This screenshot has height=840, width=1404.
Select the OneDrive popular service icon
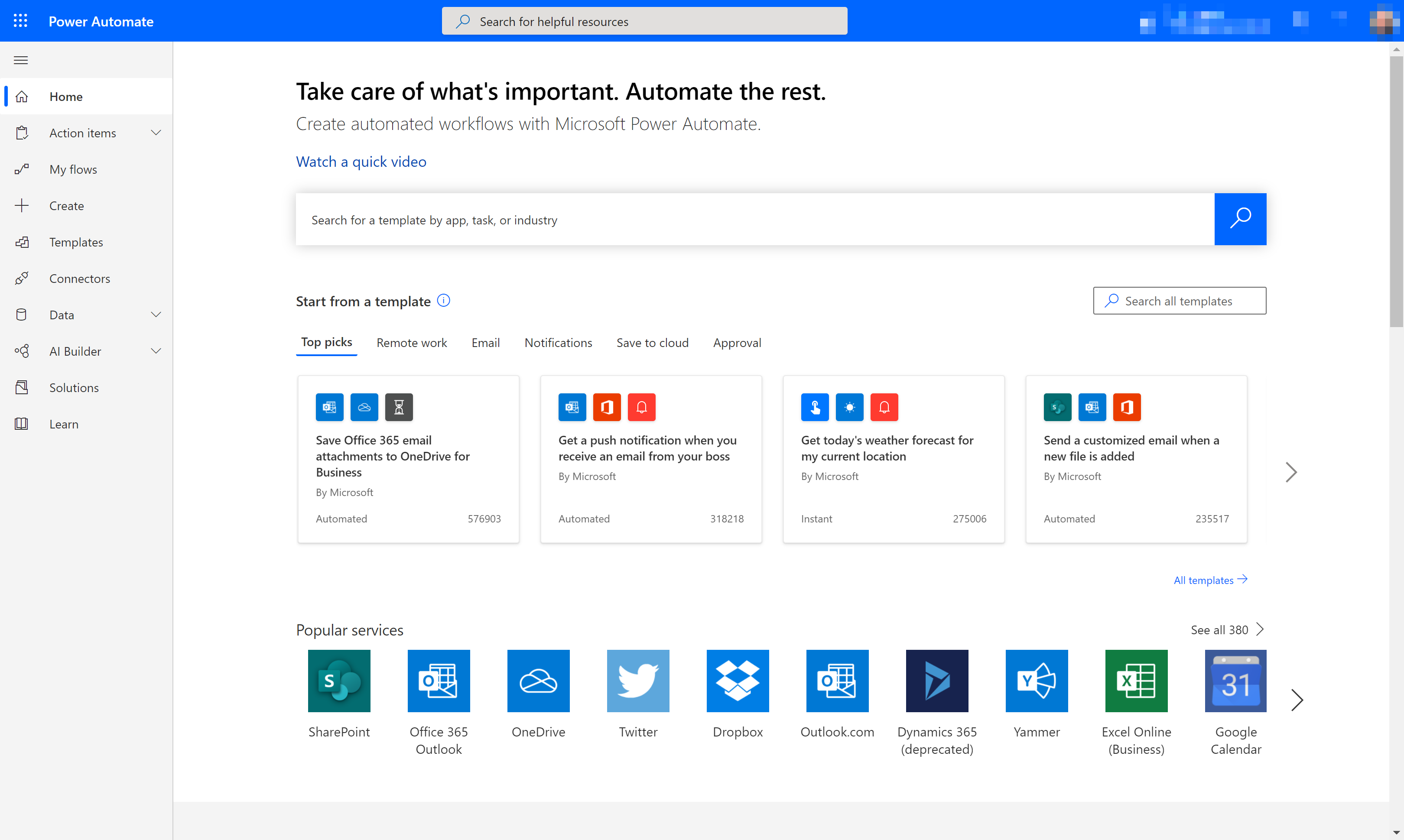[x=538, y=680]
